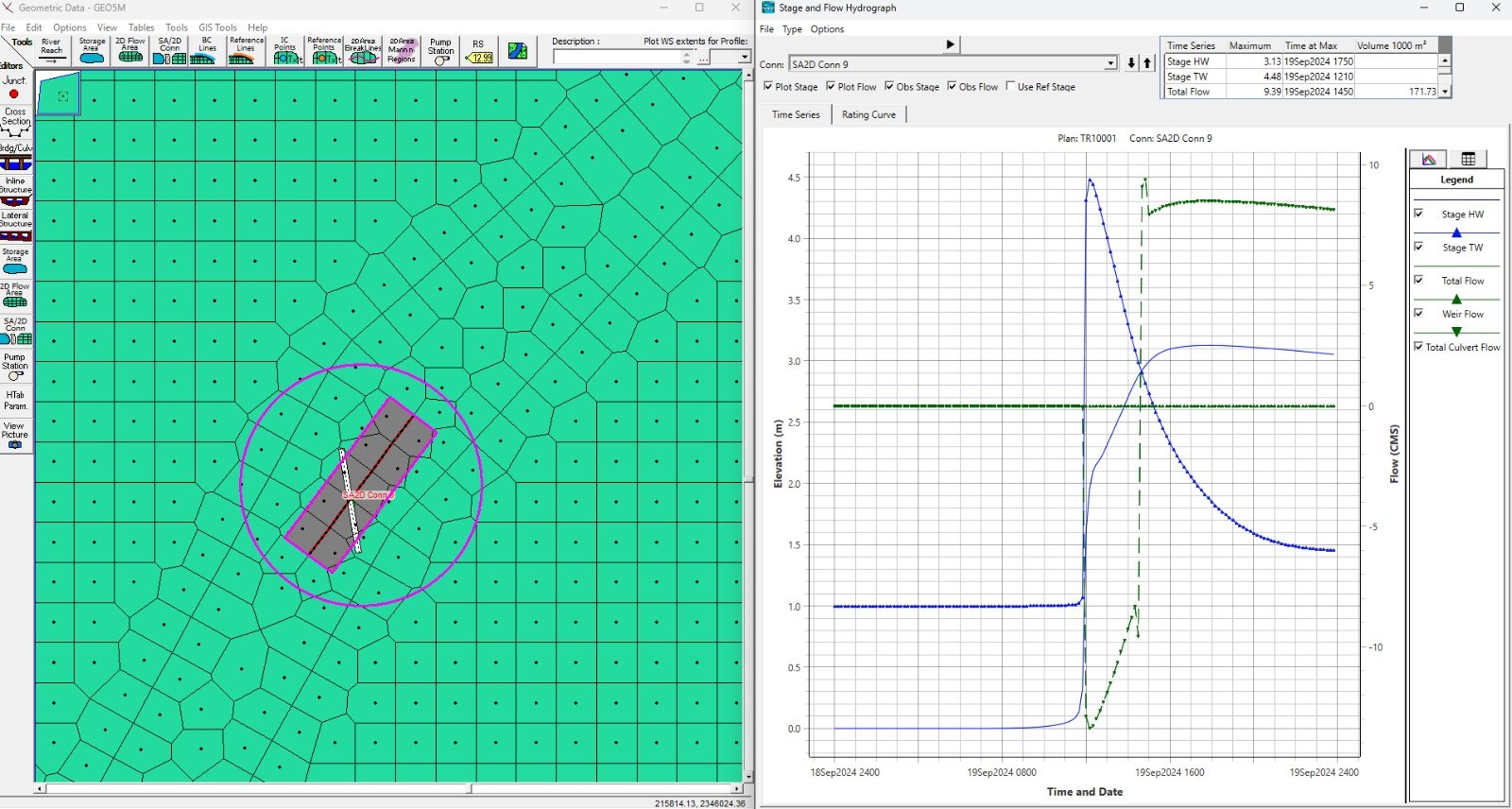Image resolution: width=1512 pixels, height=809 pixels.
Task: Open the Cross Section editor
Action: click(x=15, y=123)
